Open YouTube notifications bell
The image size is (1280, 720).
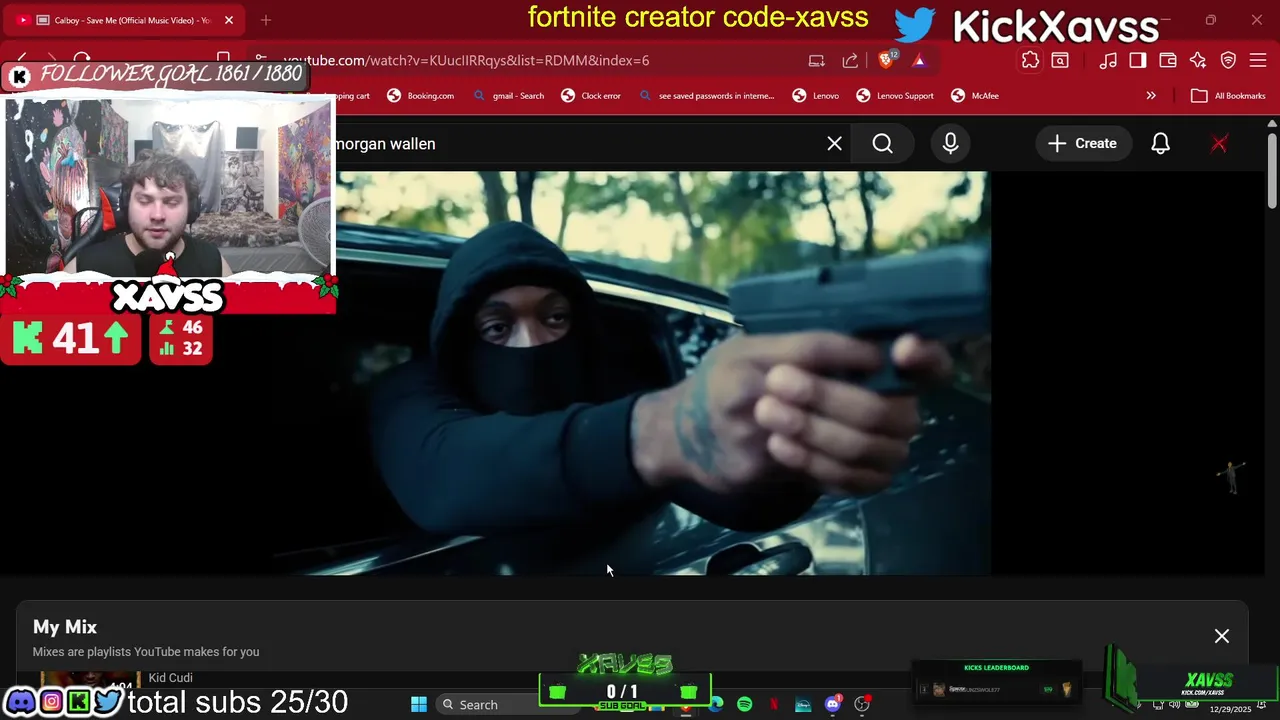click(x=1160, y=144)
